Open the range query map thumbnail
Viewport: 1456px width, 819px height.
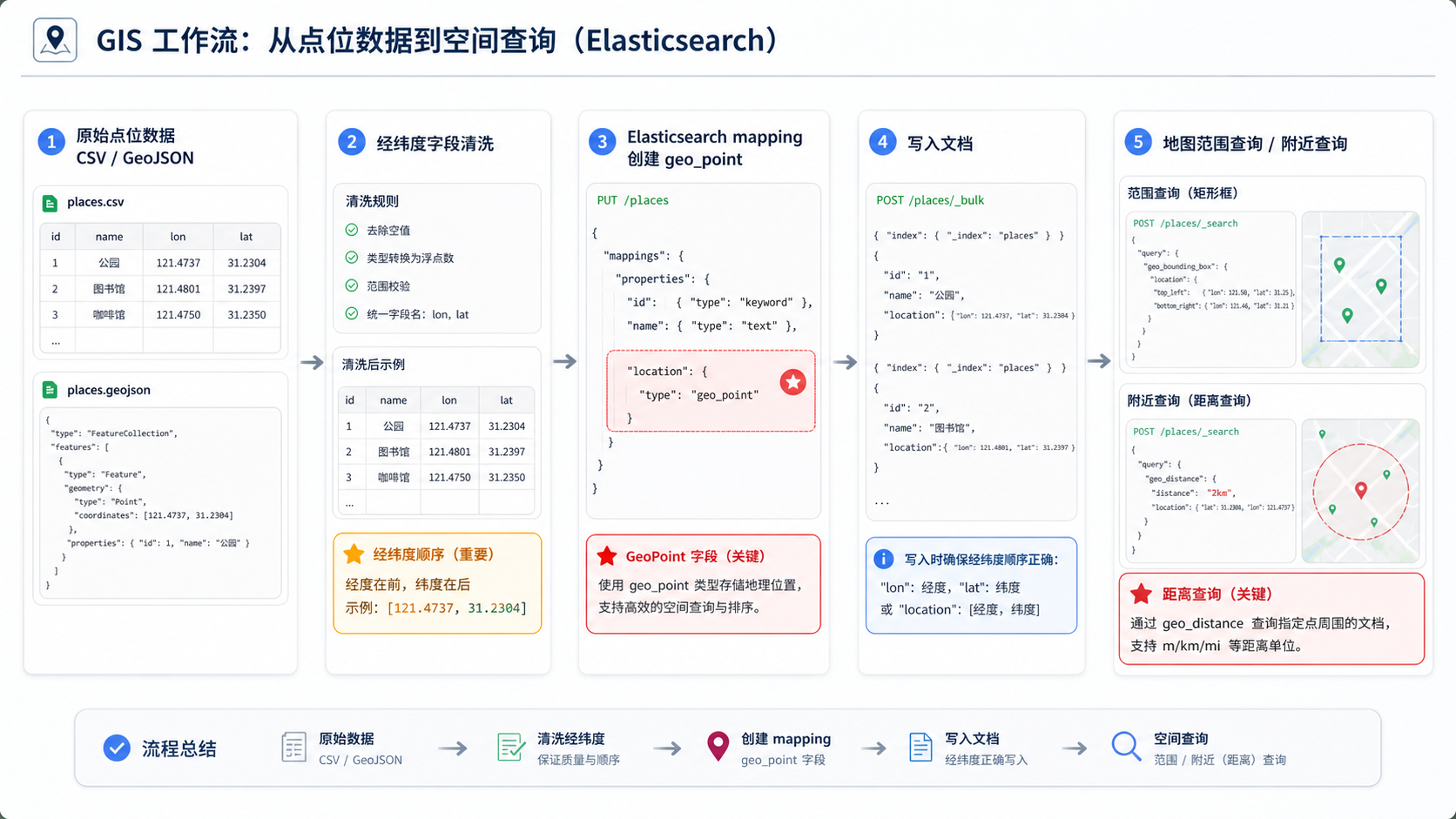[x=1360, y=290]
